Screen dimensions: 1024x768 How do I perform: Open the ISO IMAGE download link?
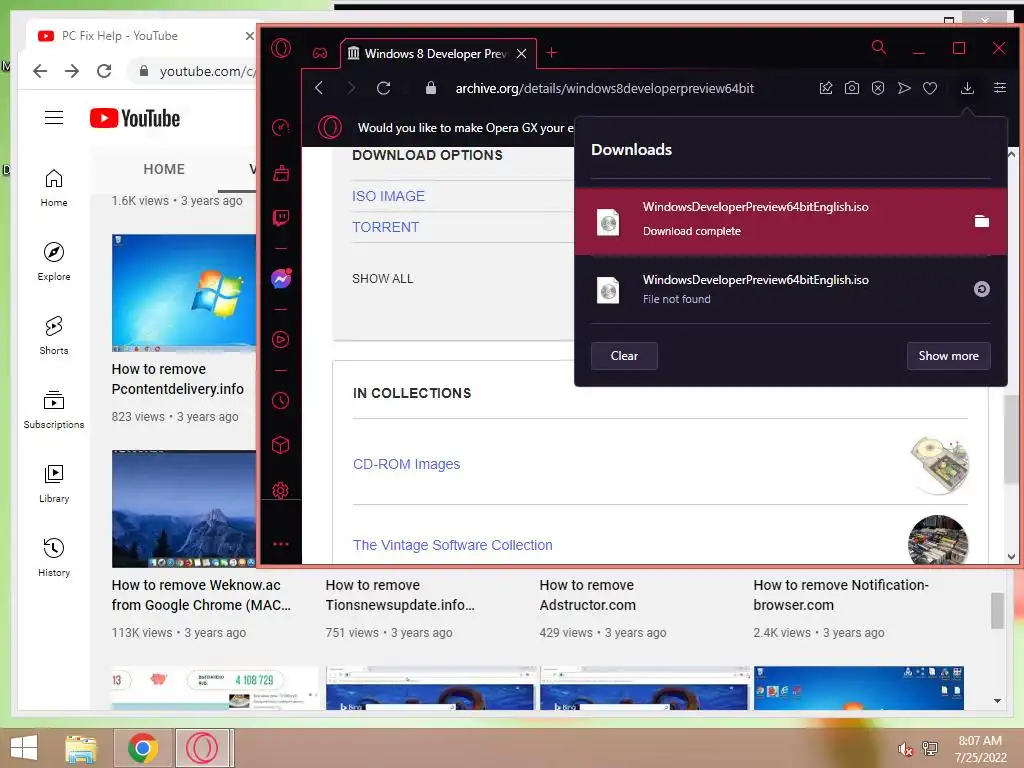pyautogui.click(x=388, y=196)
